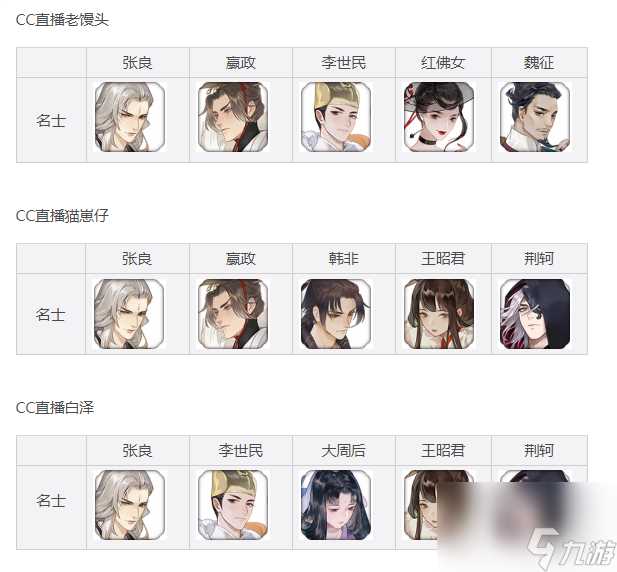Open the 魏征 character avatar

pos(535,117)
